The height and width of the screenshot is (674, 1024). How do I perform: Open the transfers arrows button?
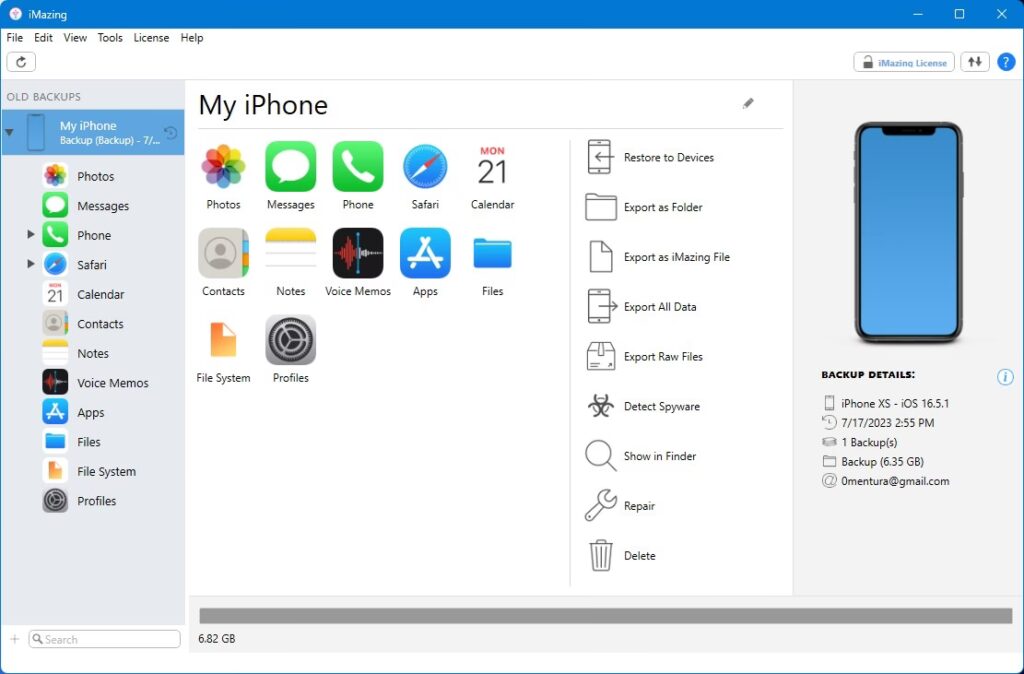coord(974,62)
